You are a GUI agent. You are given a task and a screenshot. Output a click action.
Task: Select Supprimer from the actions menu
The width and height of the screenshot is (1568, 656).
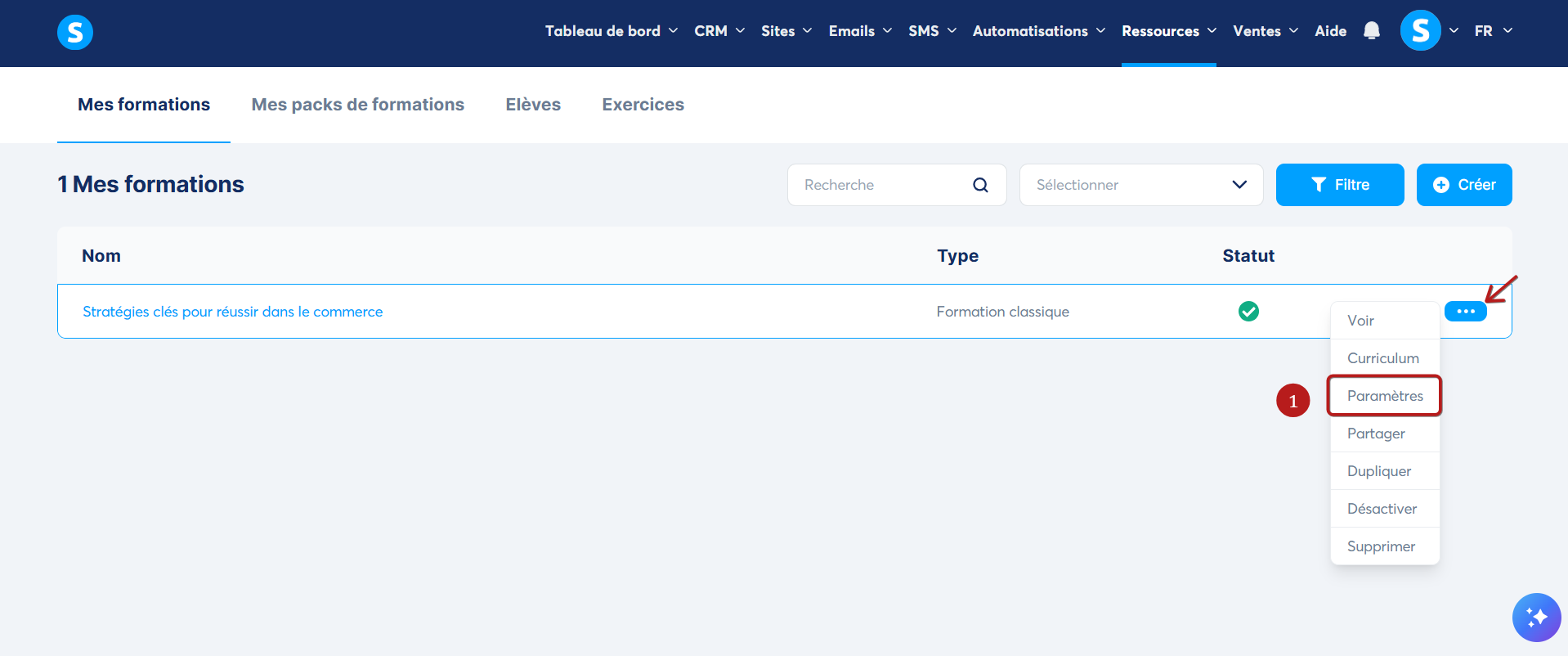(1385, 546)
